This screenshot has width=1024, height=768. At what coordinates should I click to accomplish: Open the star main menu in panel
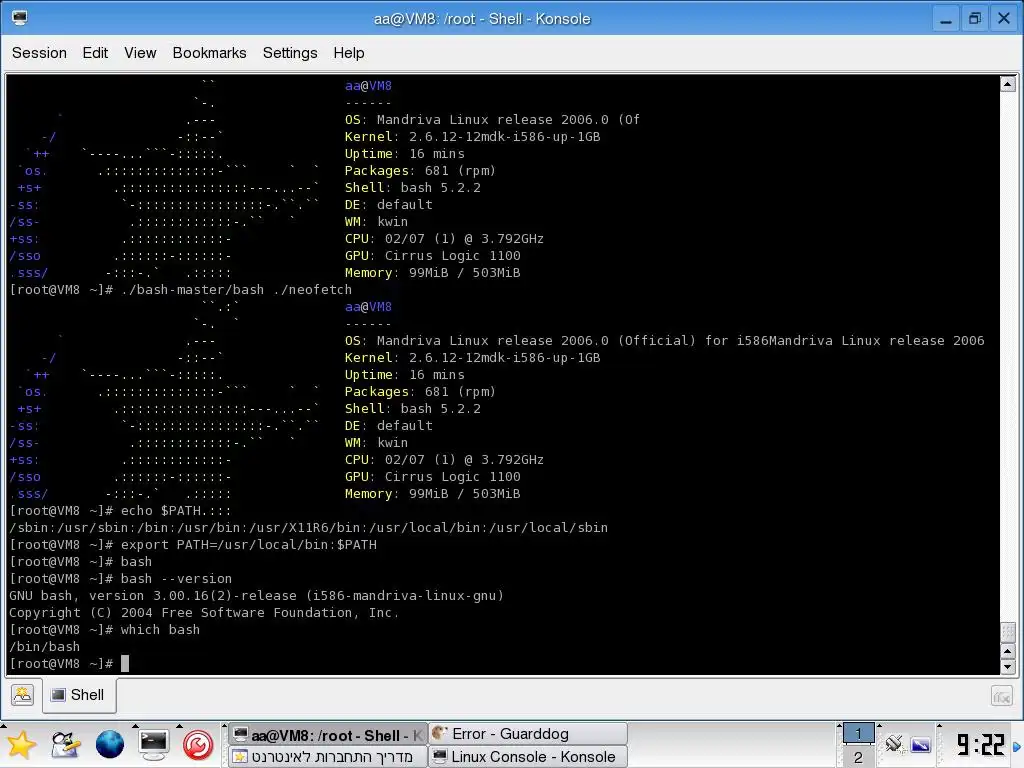21,745
